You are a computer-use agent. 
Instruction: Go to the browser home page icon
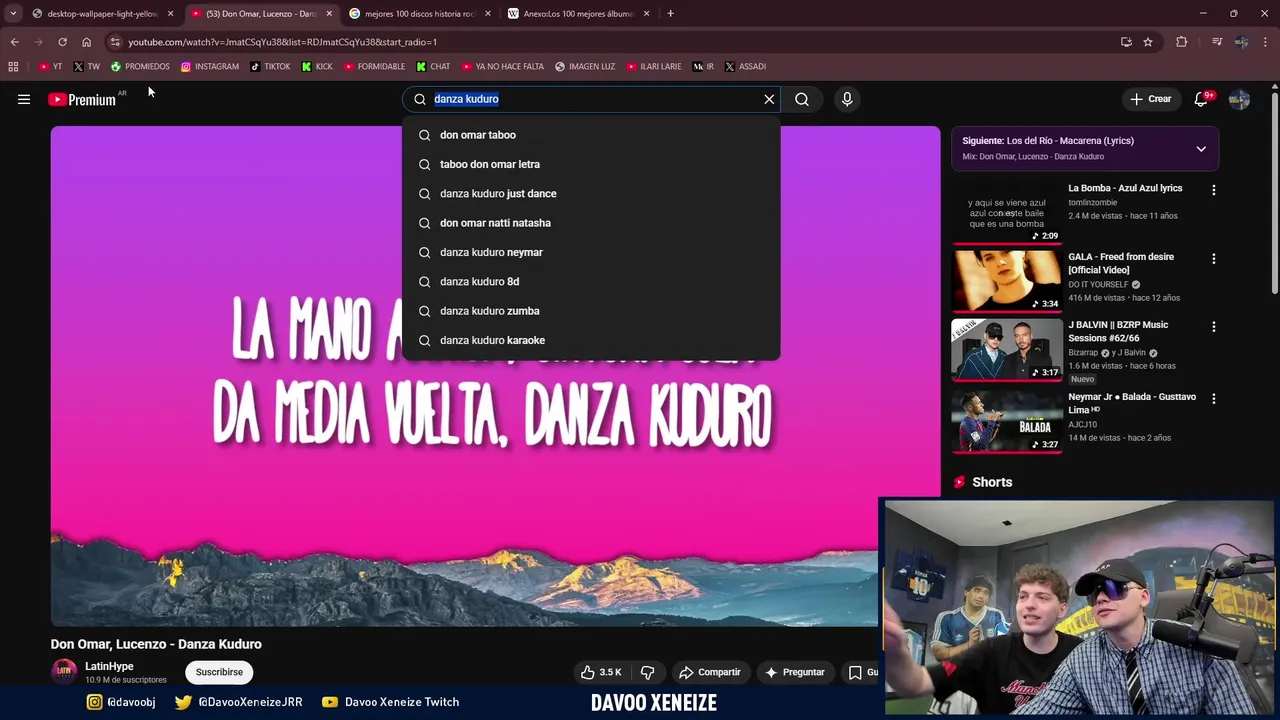pyautogui.click(x=86, y=42)
